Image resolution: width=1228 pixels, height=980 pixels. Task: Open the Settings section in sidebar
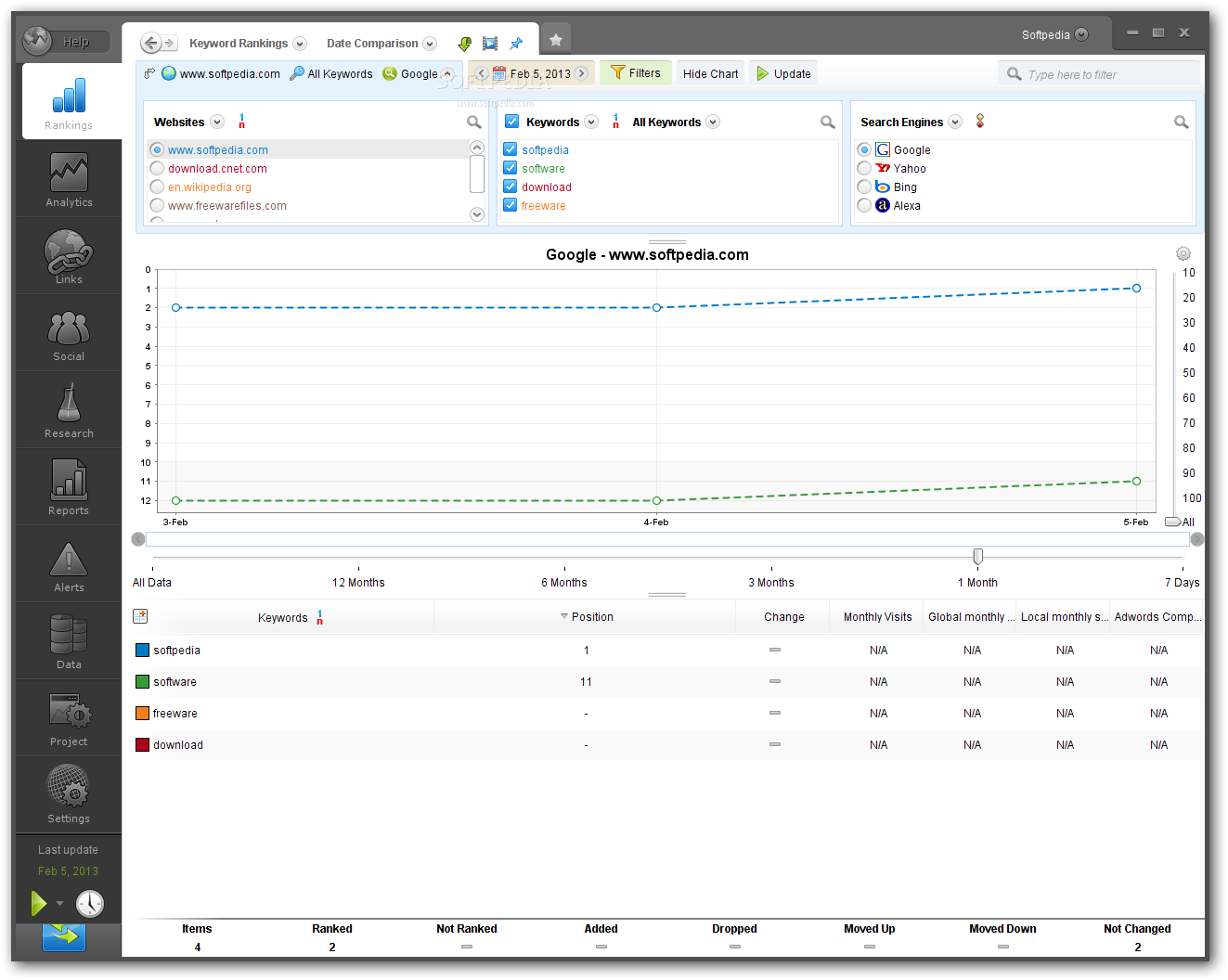69,795
